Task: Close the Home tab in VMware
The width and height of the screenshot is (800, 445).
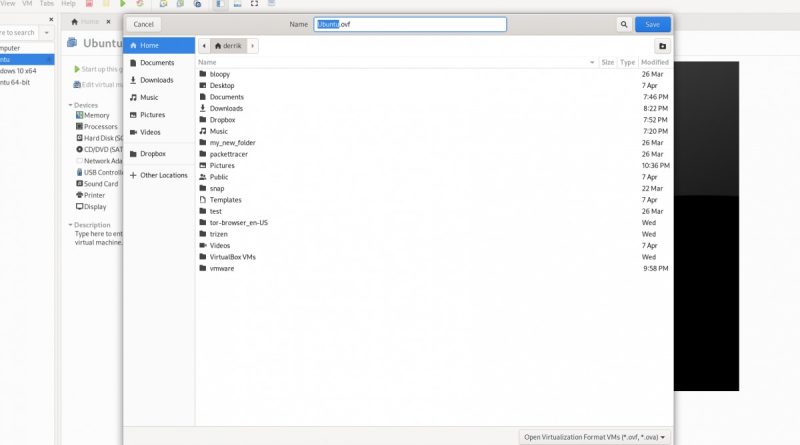Action: click(x=108, y=22)
